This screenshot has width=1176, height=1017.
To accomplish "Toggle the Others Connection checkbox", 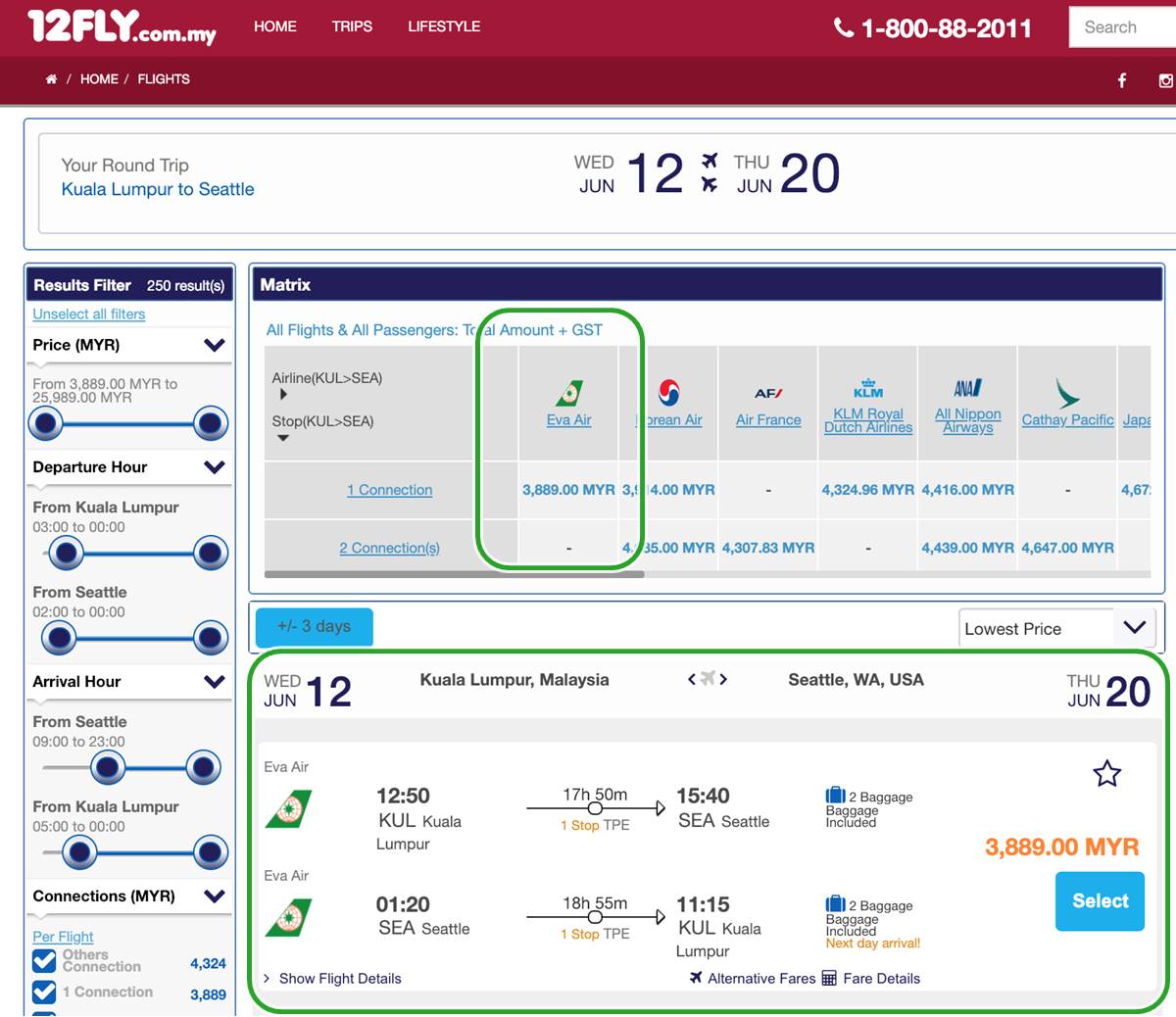I will click(x=44, y=961).
